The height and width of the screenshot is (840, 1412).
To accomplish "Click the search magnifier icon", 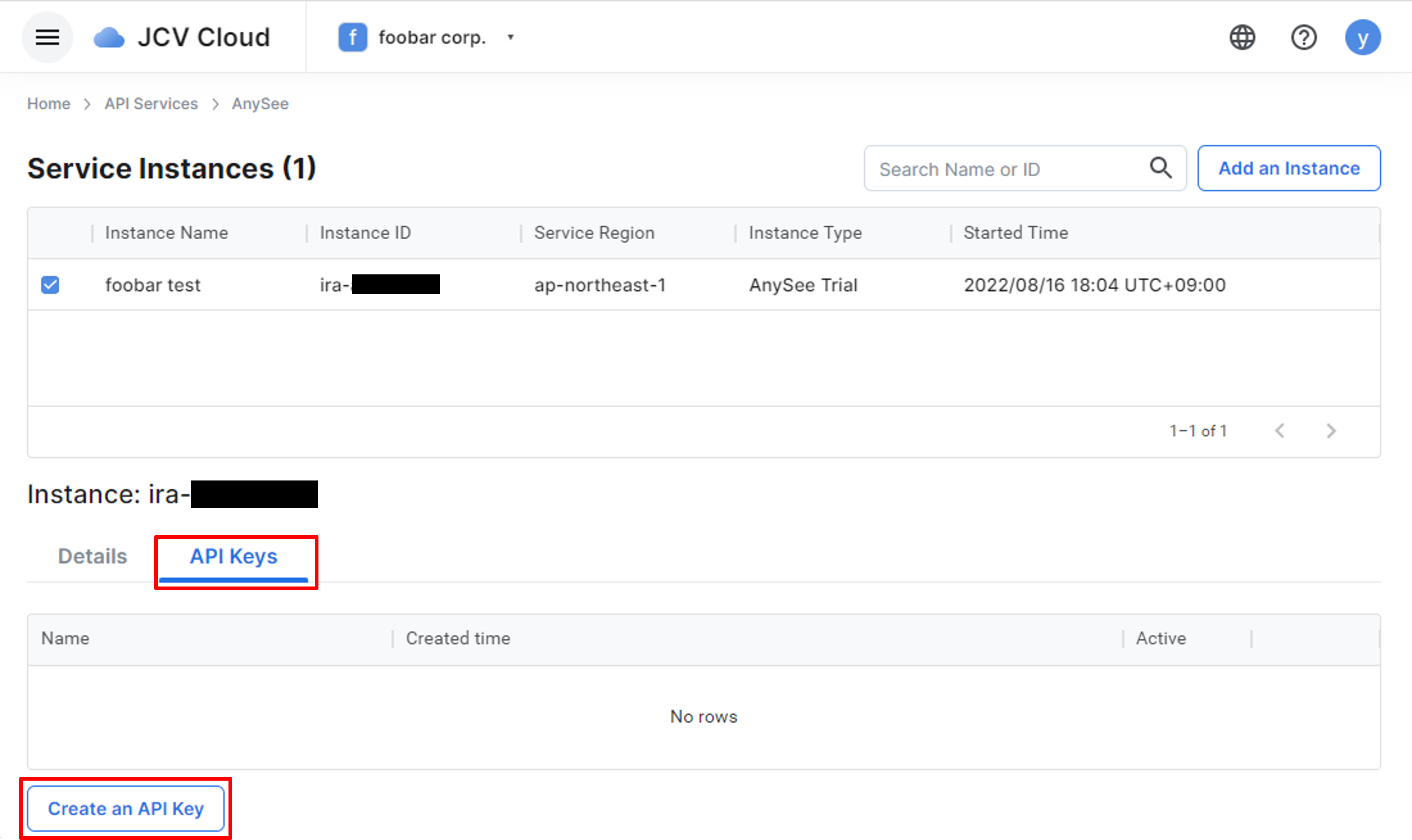I will pos(1160,168).
